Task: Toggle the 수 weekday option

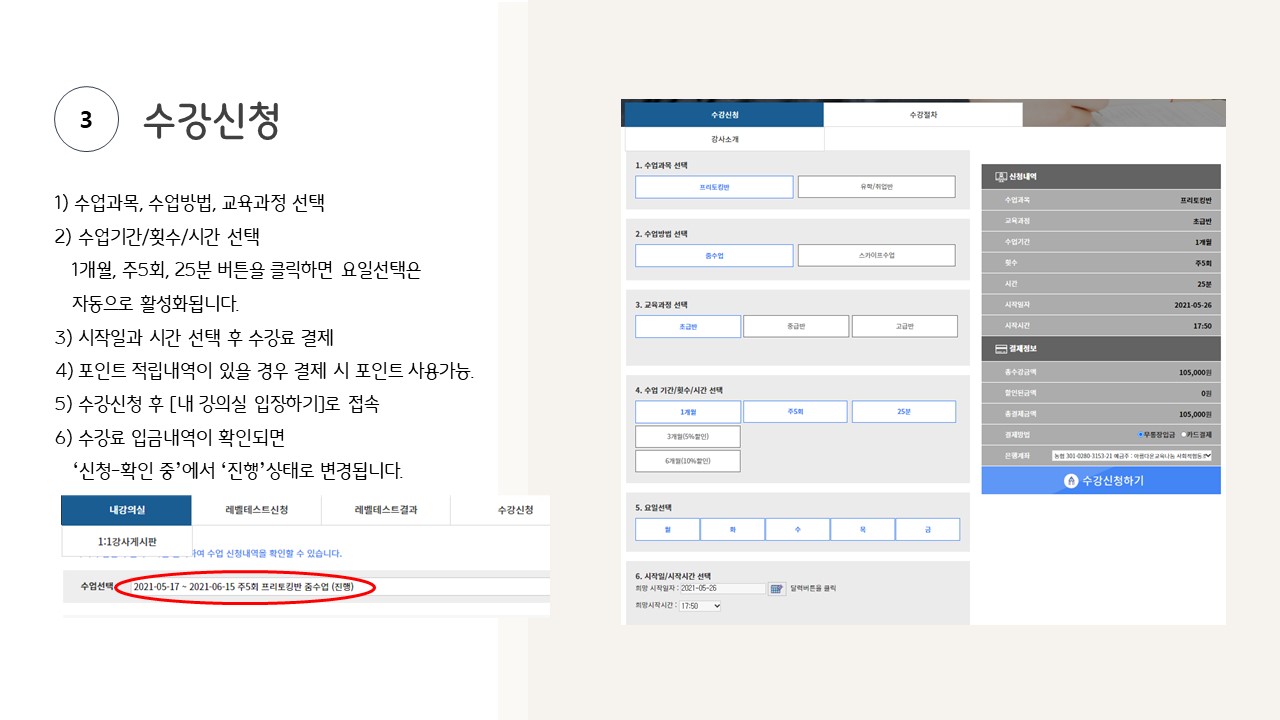Action: click(x=797, y=529)
